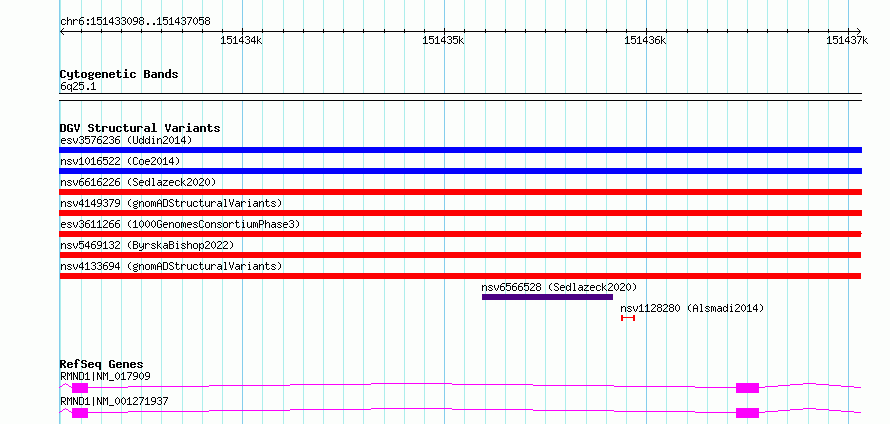Click the right exon of RMND1|NM_017909

click(x=747, y=388)
